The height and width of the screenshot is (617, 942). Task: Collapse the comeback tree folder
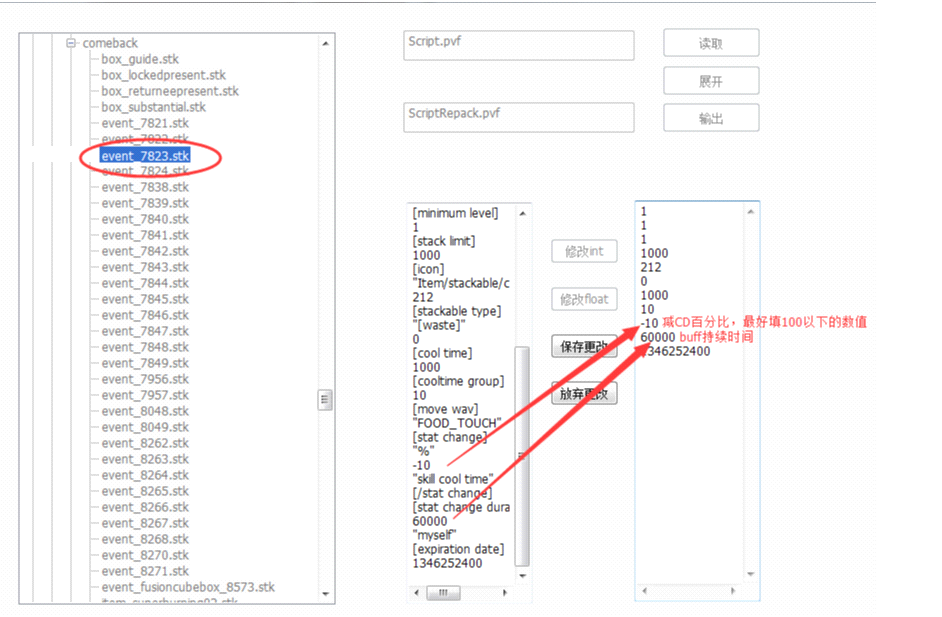tap(72, 43)
